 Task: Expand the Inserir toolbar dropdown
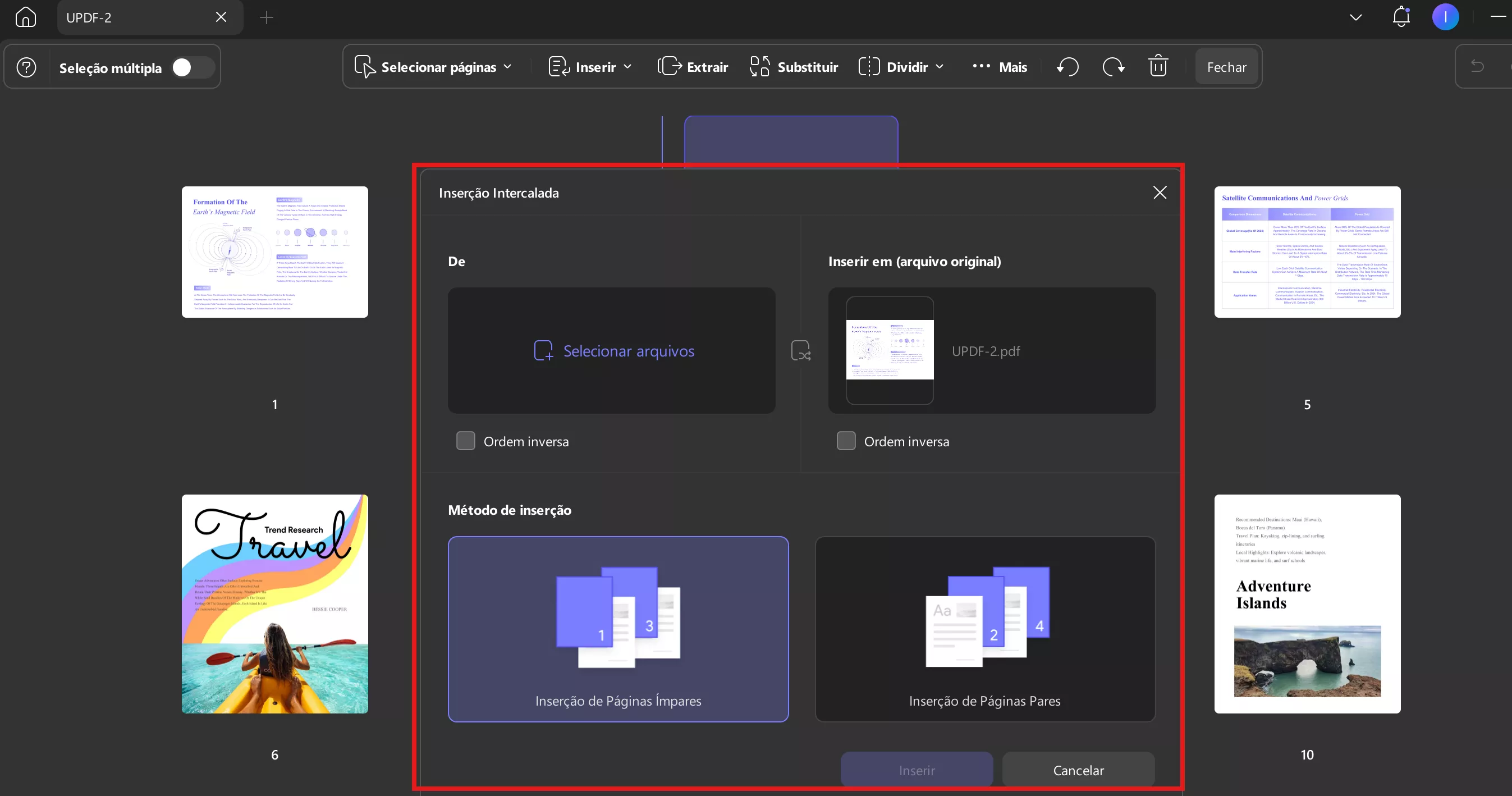pyautogui.click(x=590, y=67)
